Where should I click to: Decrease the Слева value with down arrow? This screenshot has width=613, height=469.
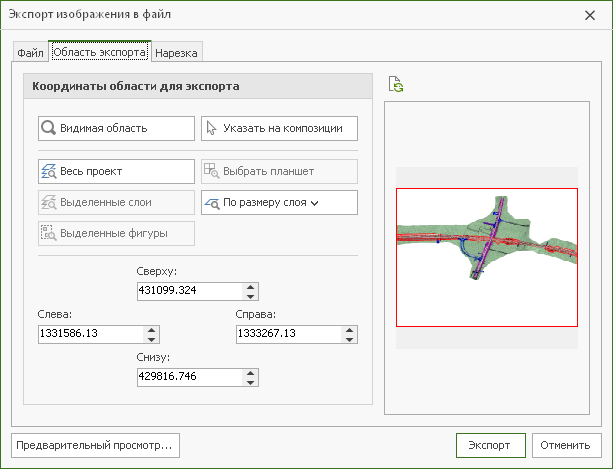[x=152, y=339]
